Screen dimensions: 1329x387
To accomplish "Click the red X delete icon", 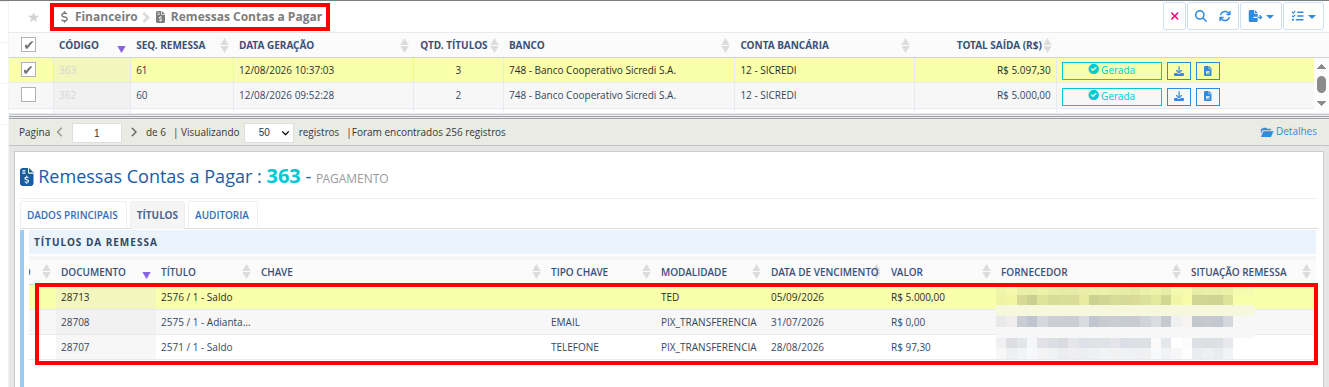I will click(1174, 17).
